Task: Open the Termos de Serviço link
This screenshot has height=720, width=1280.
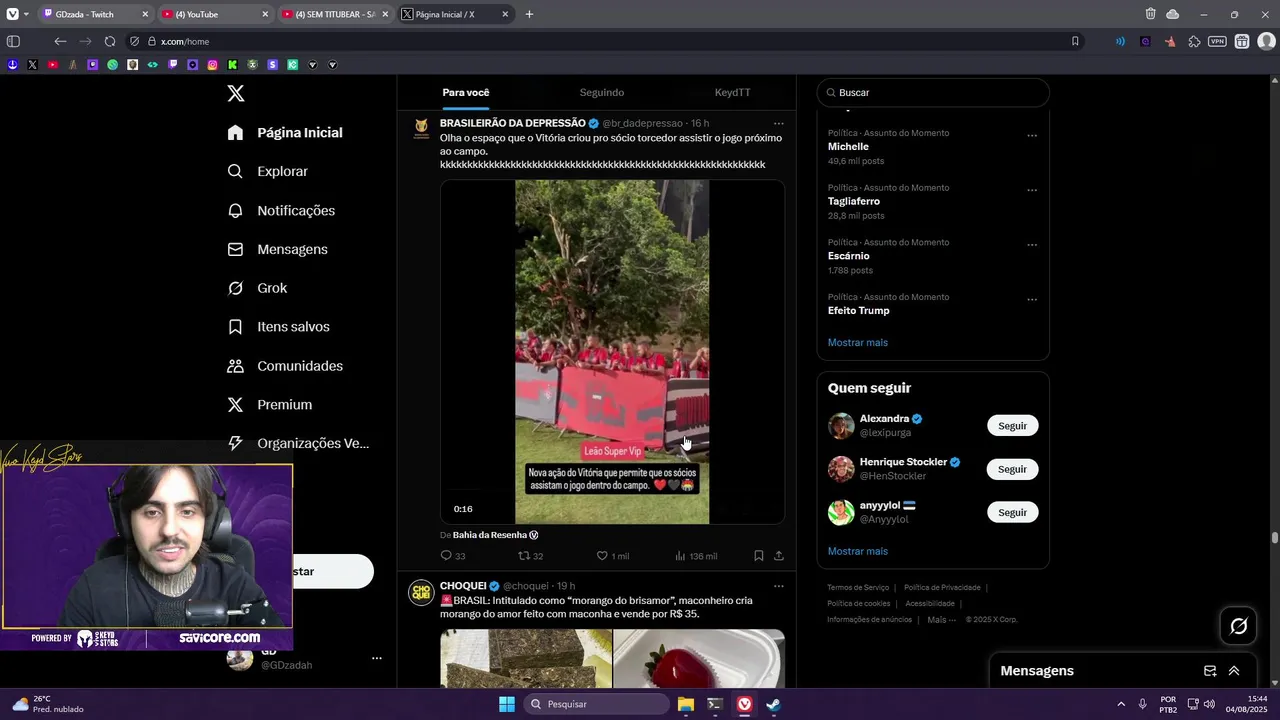Action: pos(857,587)
